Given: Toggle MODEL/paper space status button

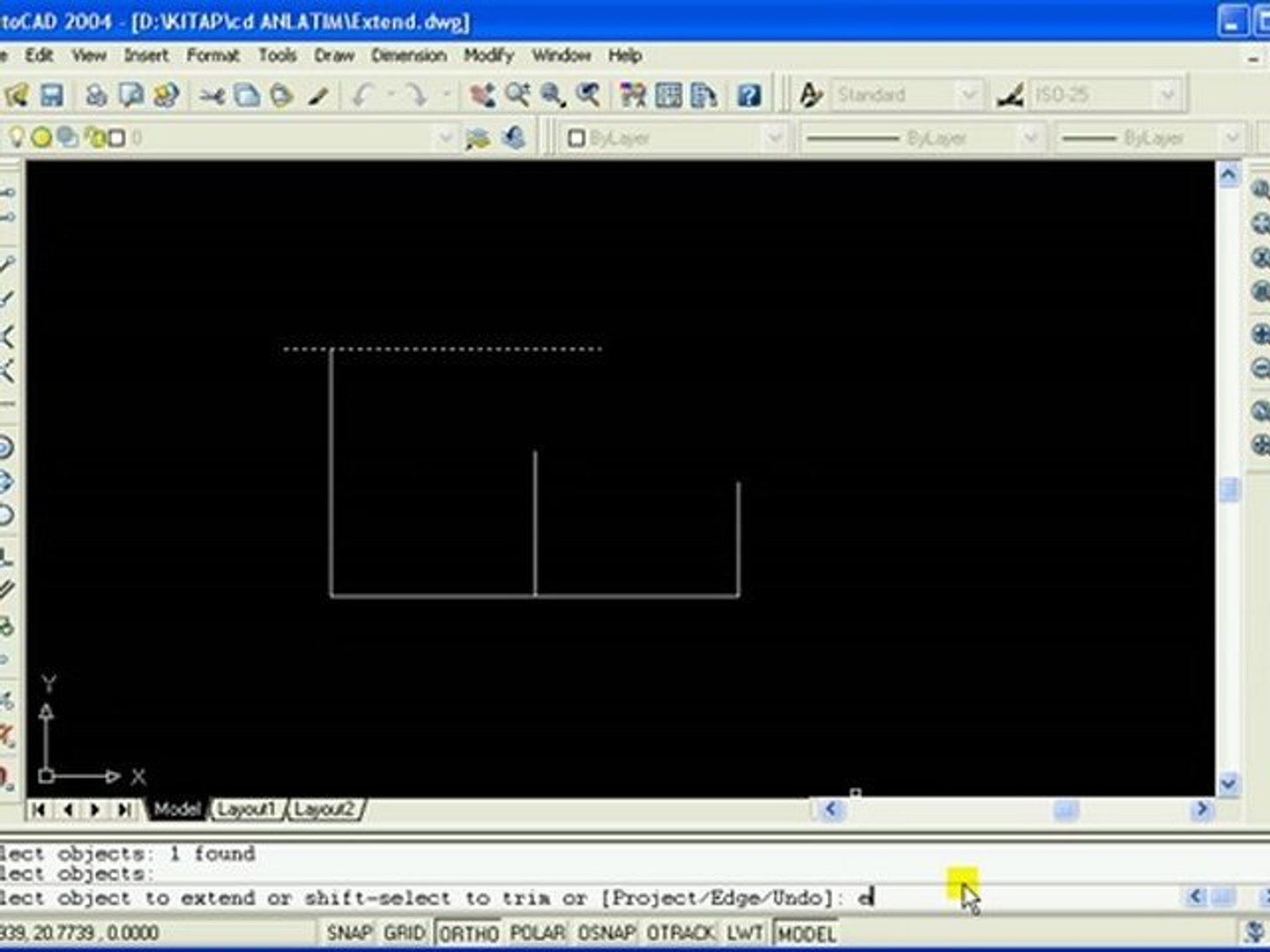Looking at the screenshot, I should click(805, 933).
